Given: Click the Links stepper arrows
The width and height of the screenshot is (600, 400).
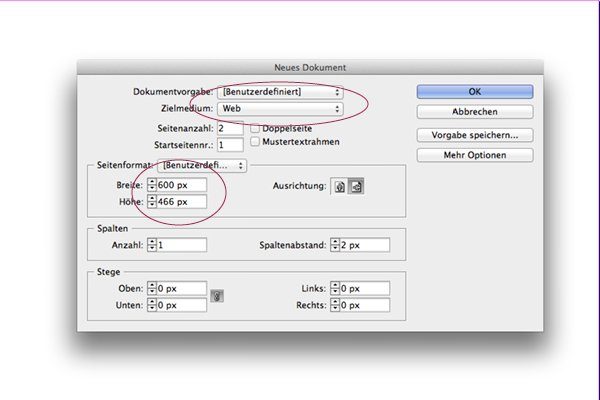Looking at the screenshot, I should click(335, 288).
